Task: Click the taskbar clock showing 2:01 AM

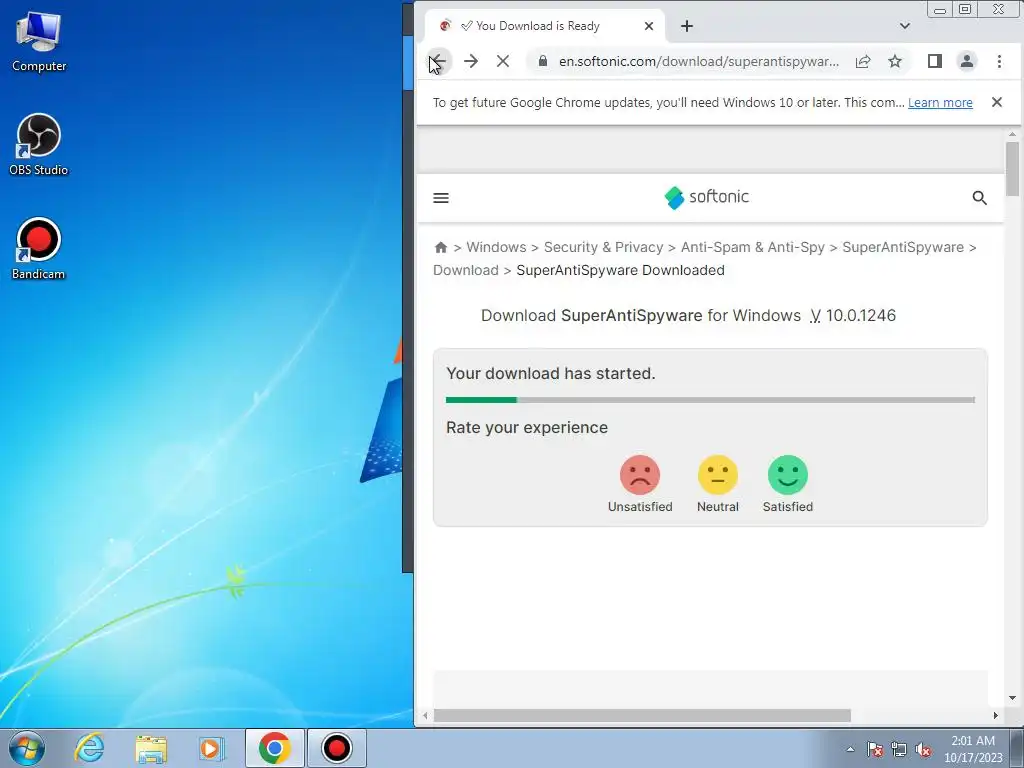Action: pos(973,748)
